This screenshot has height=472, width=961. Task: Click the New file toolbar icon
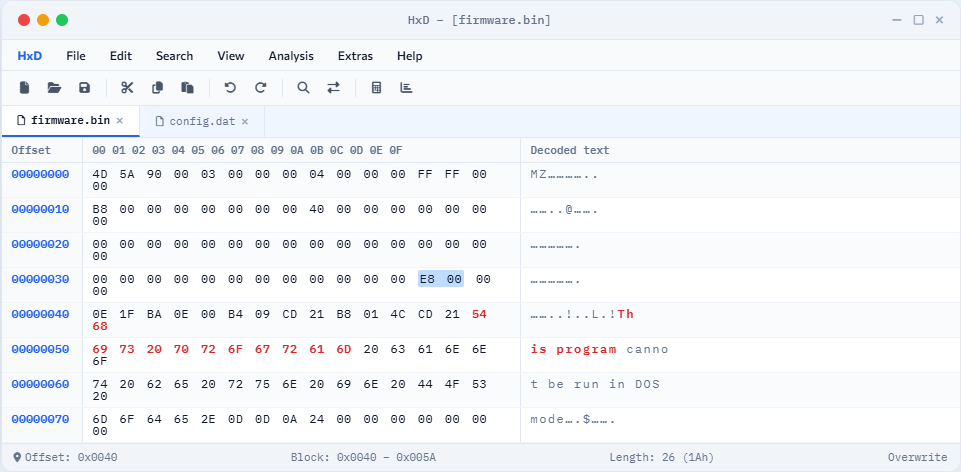coord(25,88)
